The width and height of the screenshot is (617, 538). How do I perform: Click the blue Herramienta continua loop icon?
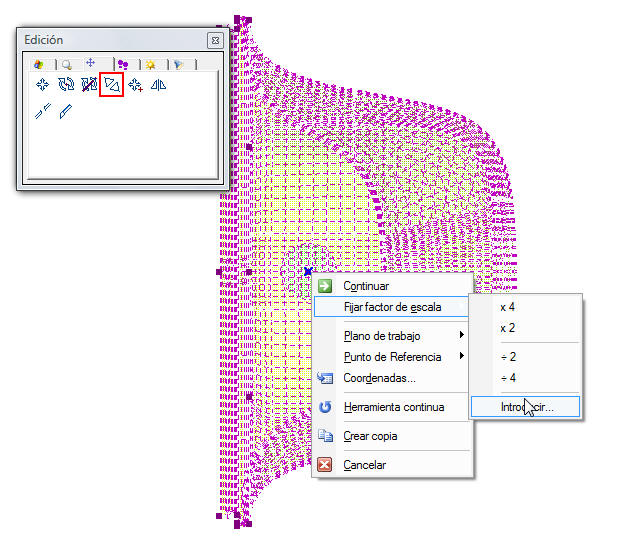click(325, 407)
